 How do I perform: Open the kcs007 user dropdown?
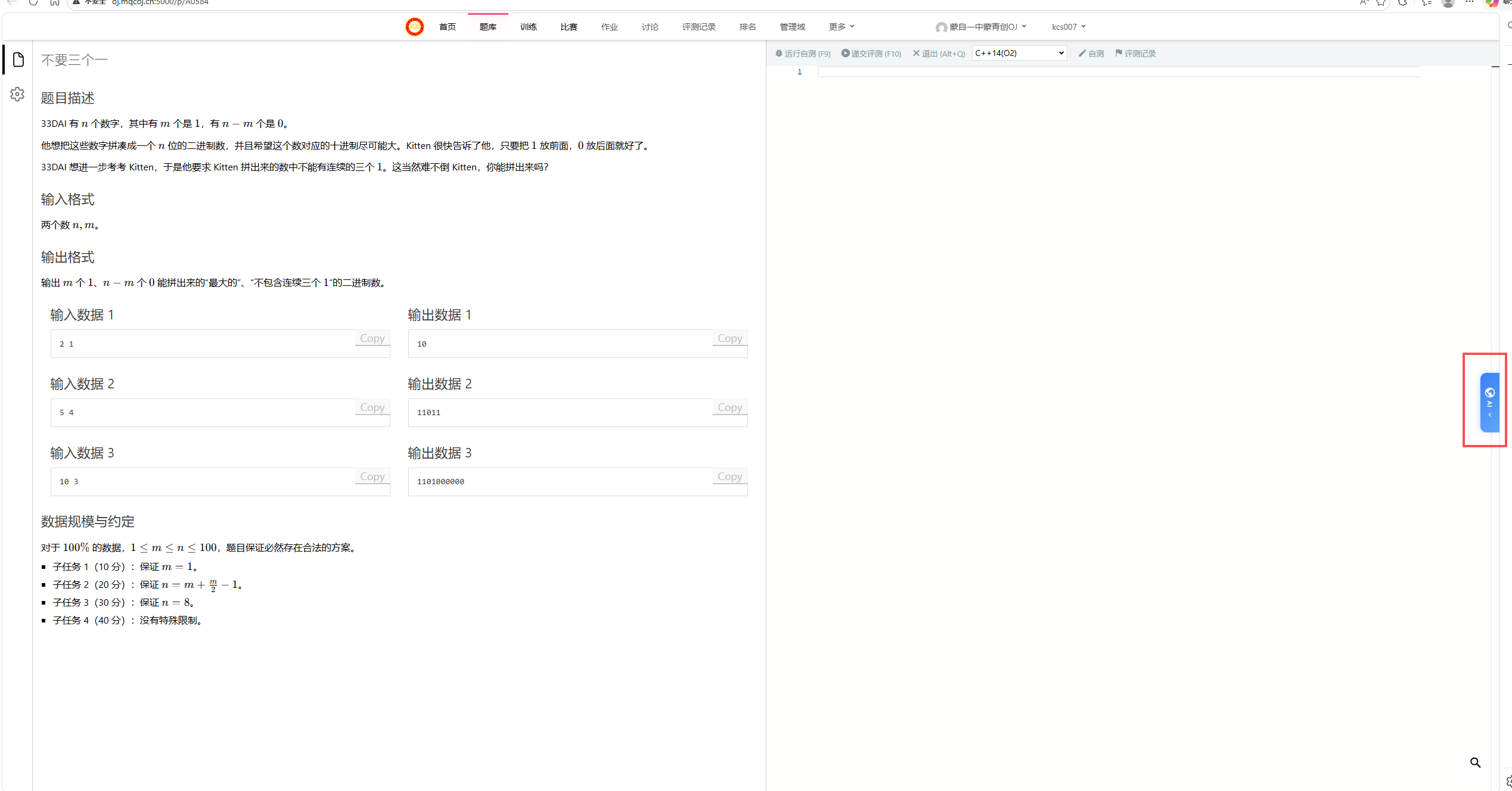tap(1068, 27)
